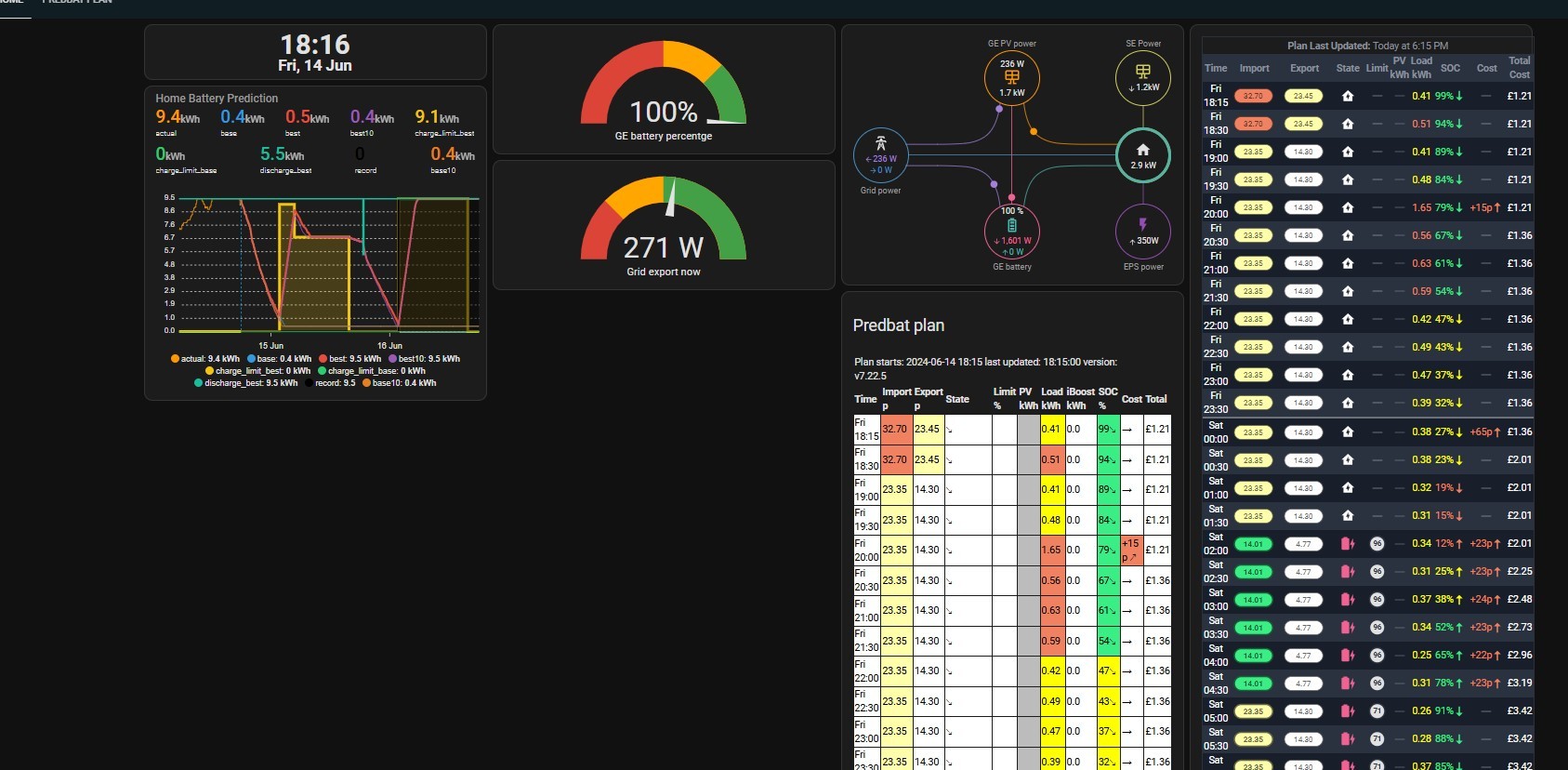Open the 100% GE battery percentage gauge
1568x770 pixels.
[x=664, y=90]
